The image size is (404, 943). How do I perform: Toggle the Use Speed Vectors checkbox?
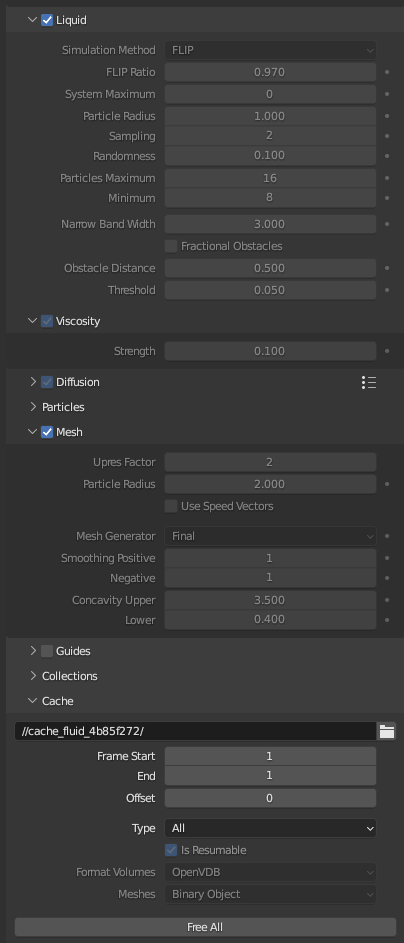[x=171, y=506]
